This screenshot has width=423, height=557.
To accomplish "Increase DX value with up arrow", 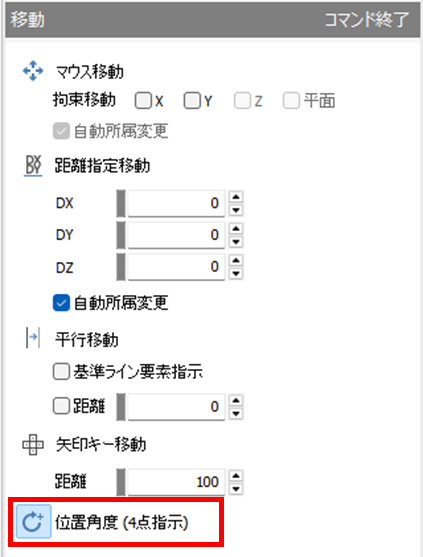I will point(236,197).
